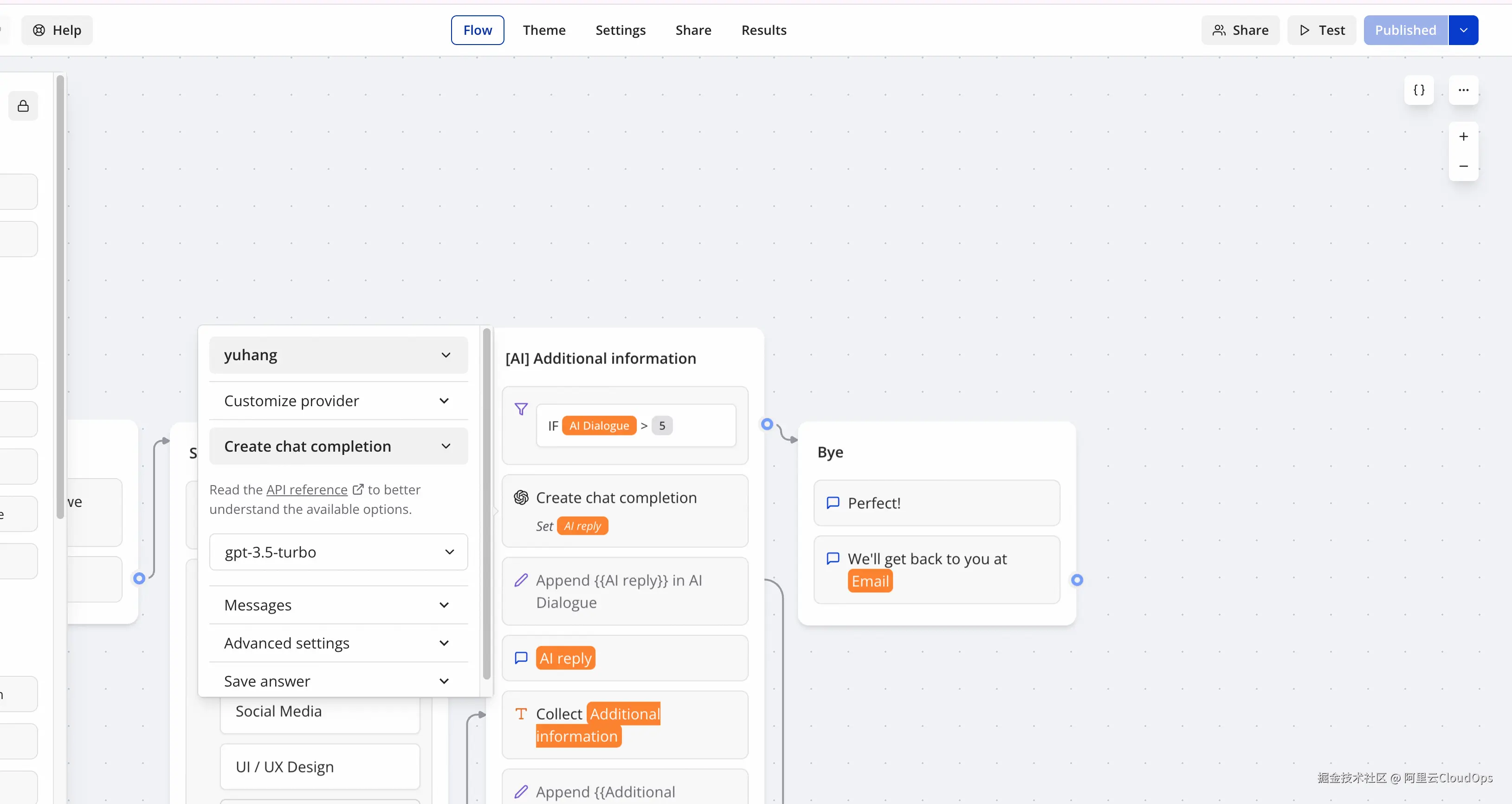
Task: Zoom out with the minus button
Action: 1463,166
